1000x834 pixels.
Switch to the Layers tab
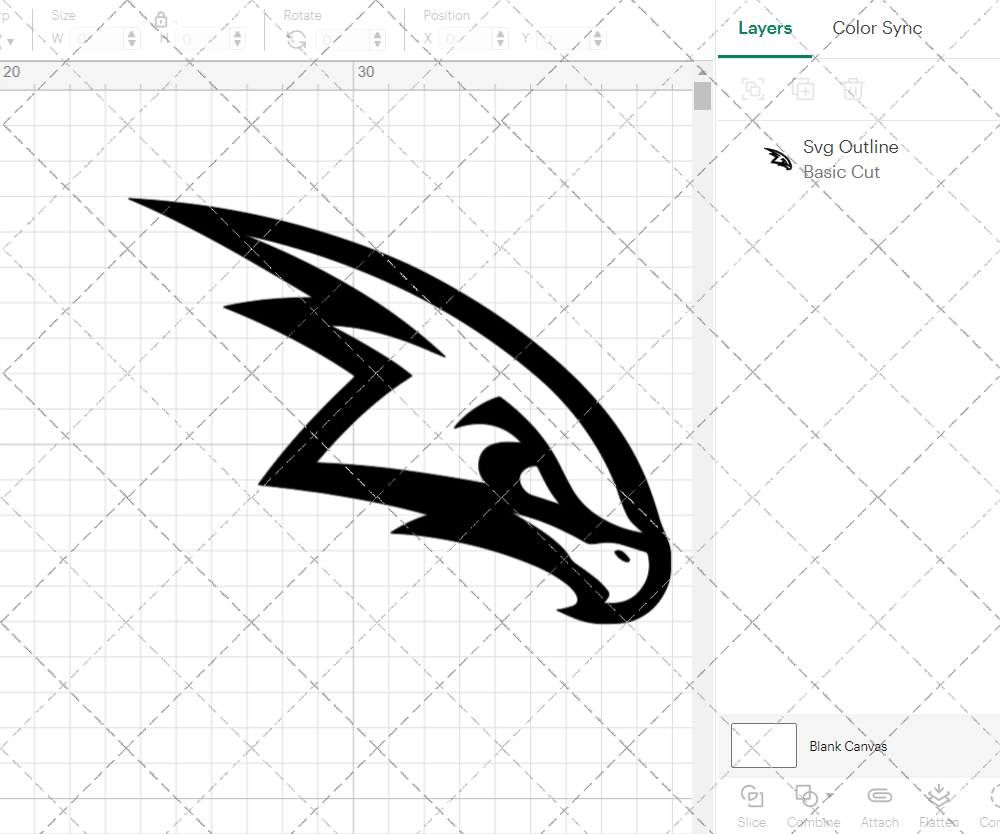(x=764, y=28)
